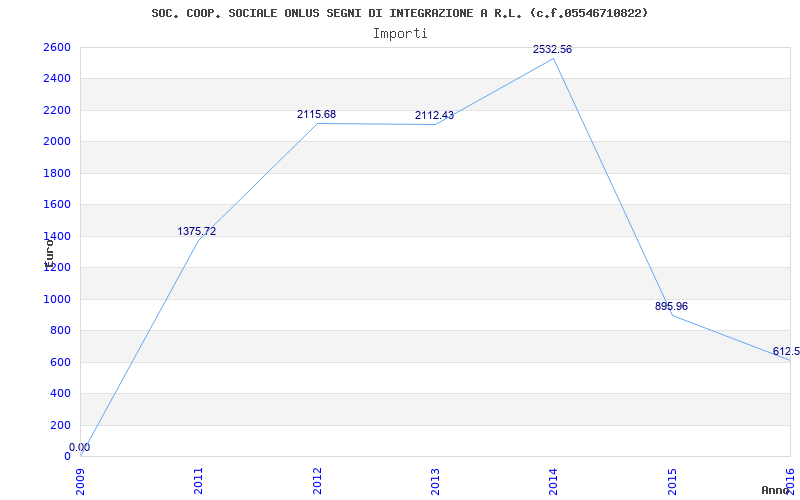Click the 'Importi' subtitle

400,33
